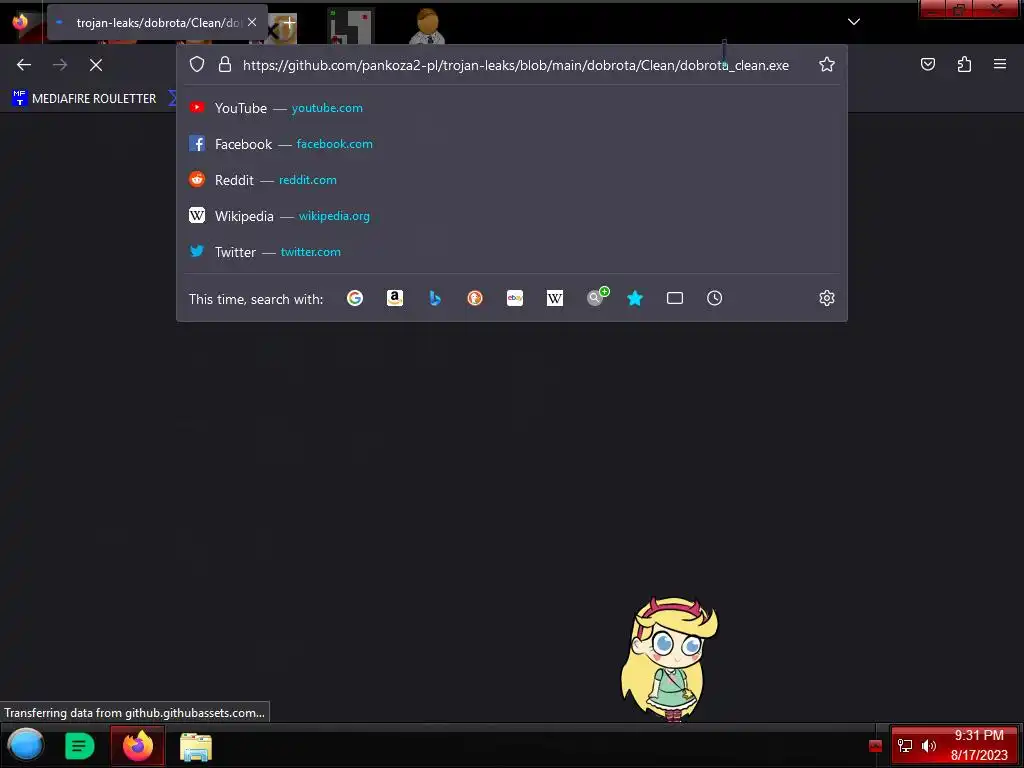Open File Explorer from taskbar

[195, 746]
